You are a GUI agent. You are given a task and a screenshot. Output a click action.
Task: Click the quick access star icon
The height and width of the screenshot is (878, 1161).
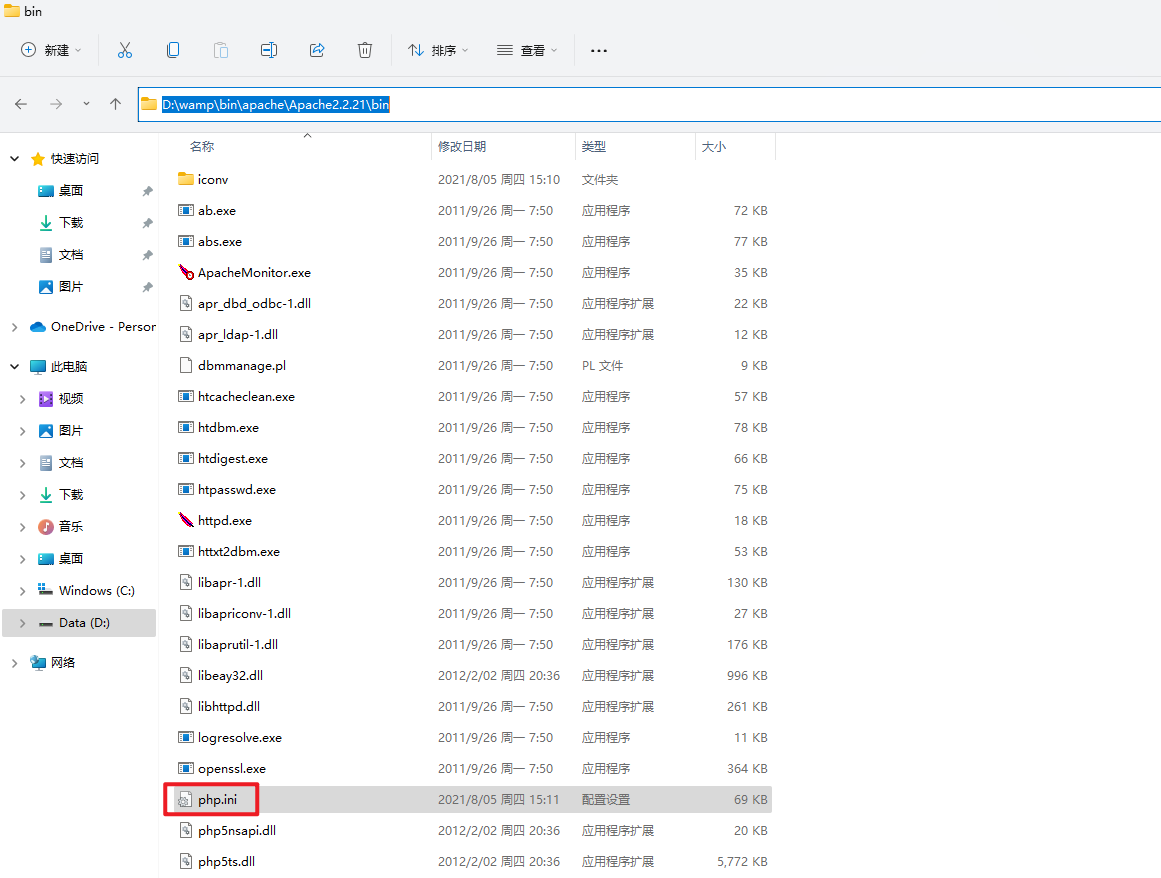(x=38, y=158)
